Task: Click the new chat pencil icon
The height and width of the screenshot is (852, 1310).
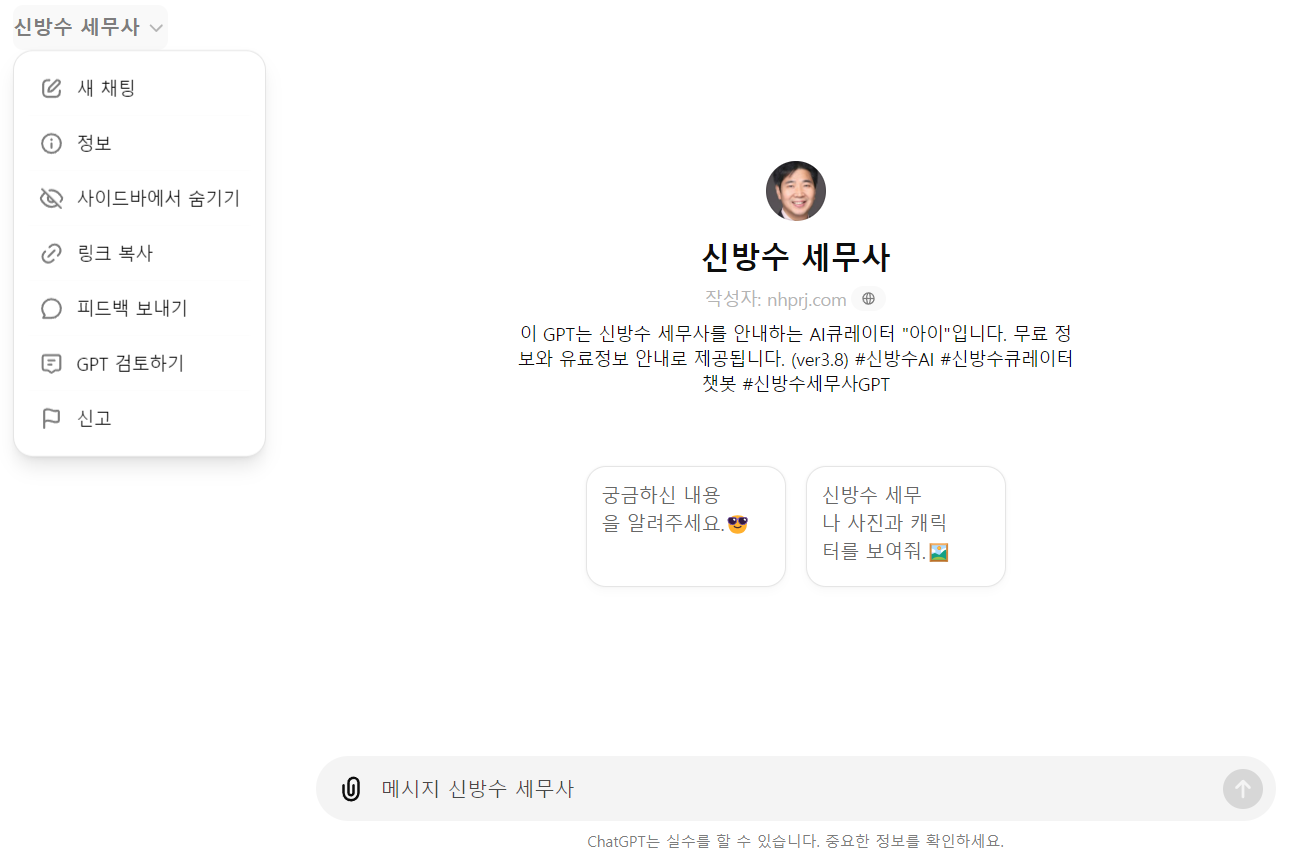Action: pyautogui.click(x=51, y=89)
